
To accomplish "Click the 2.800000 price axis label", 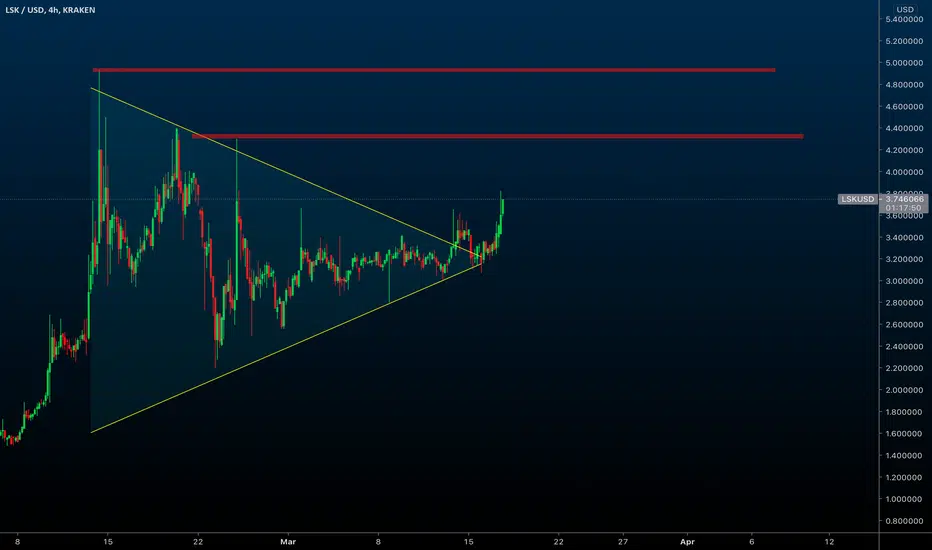I will pos(904,303).
